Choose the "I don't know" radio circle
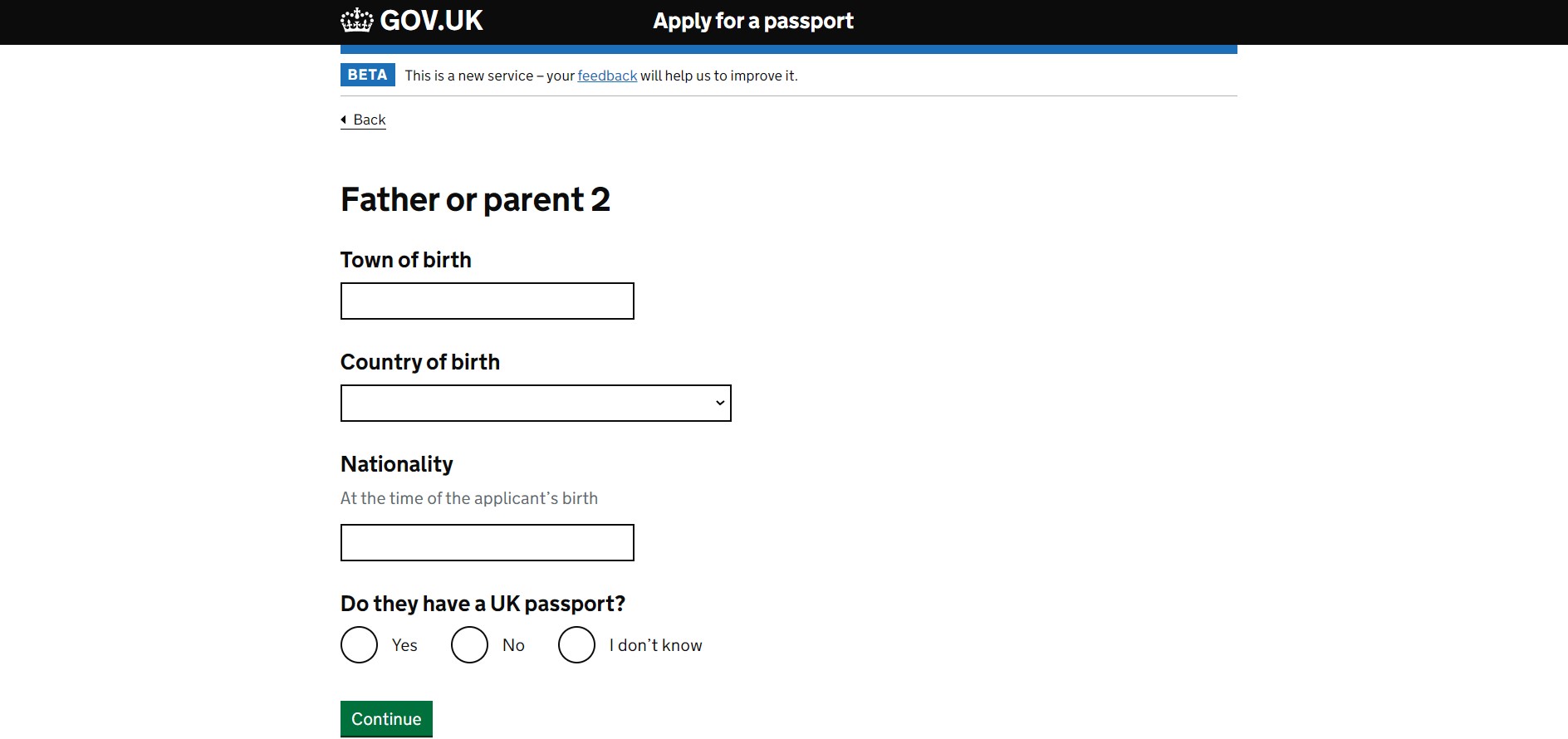 click(576, 645)
